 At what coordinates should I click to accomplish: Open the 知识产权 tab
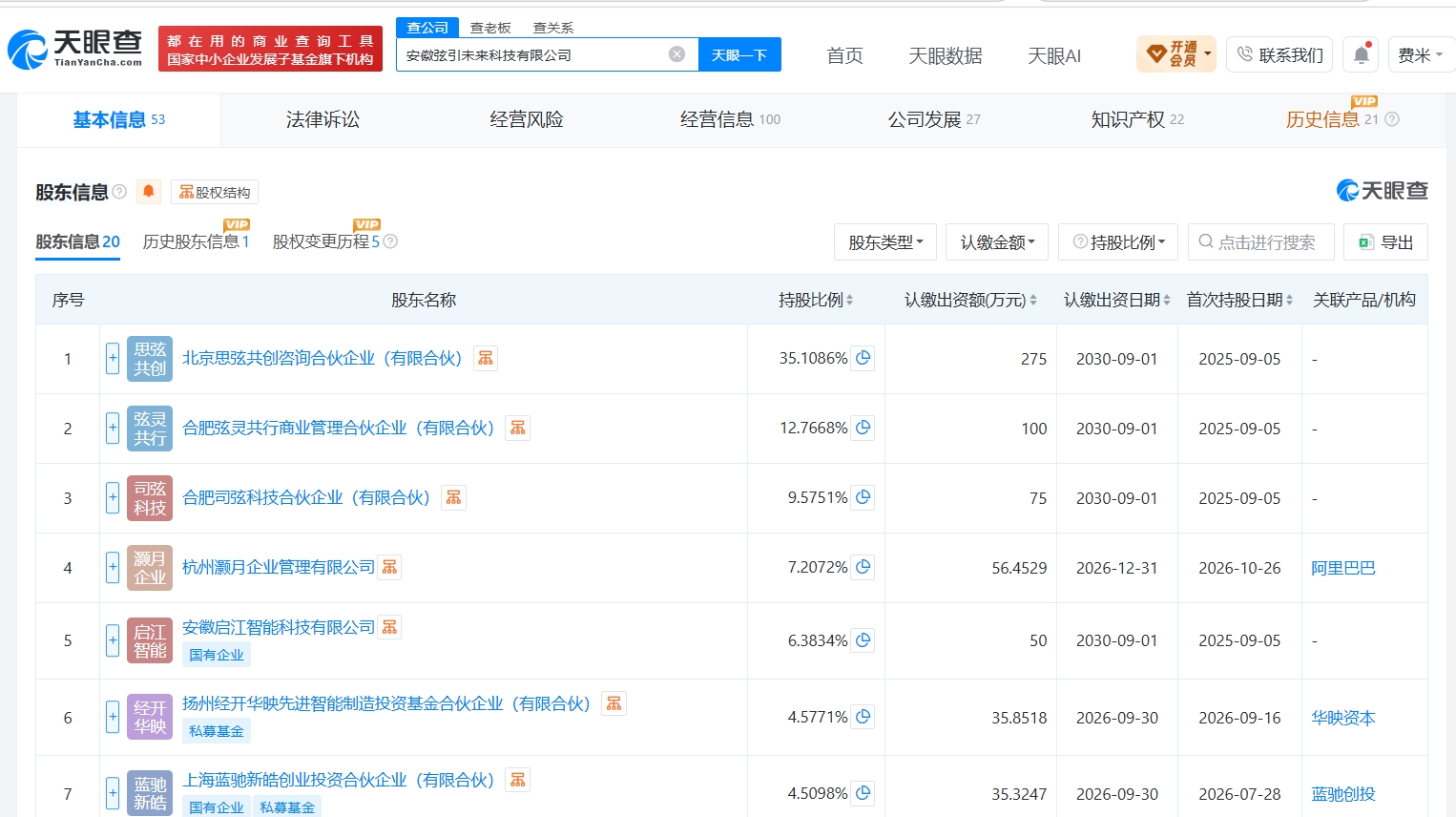[x=1137, y=119]
